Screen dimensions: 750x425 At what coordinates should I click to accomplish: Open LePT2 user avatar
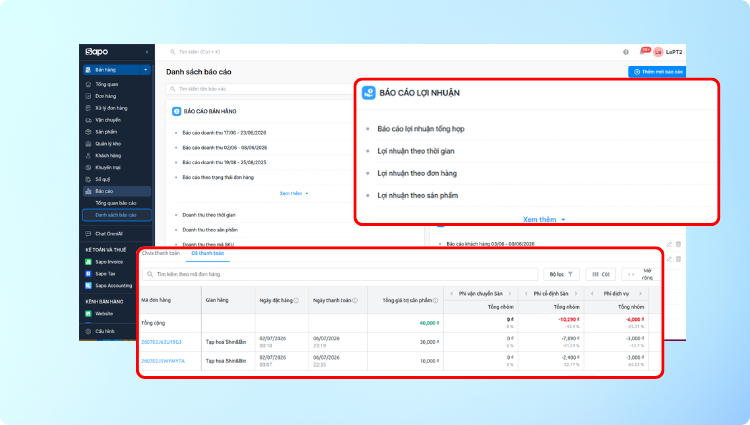(x=658, y=52)
